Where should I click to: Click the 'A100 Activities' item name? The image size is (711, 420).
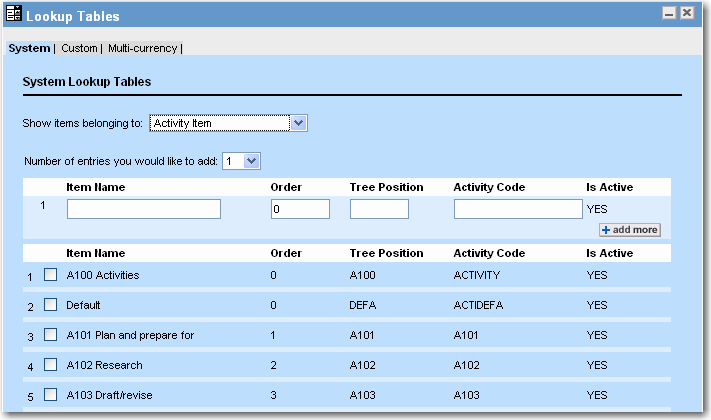pyautogui.click(x=103, y=275)
